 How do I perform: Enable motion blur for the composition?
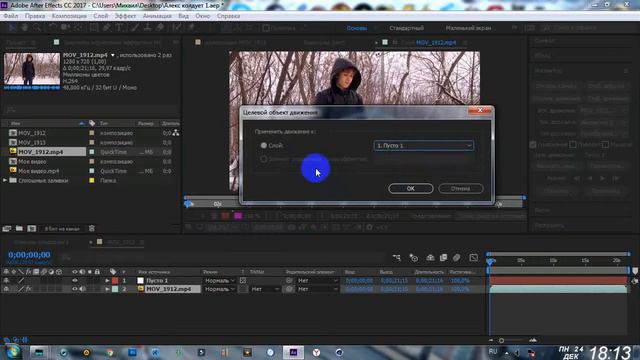pos(456,258)
